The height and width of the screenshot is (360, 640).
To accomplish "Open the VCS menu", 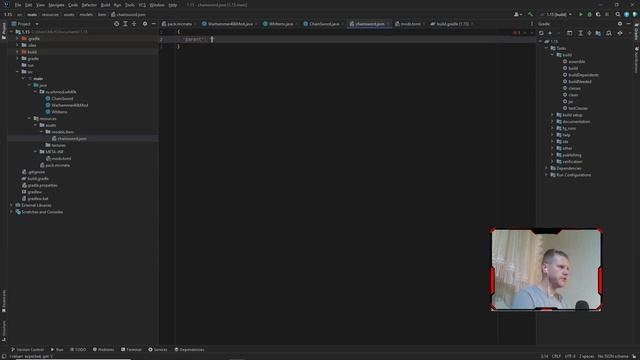I will pyautogui.click(x=142, y=5).
